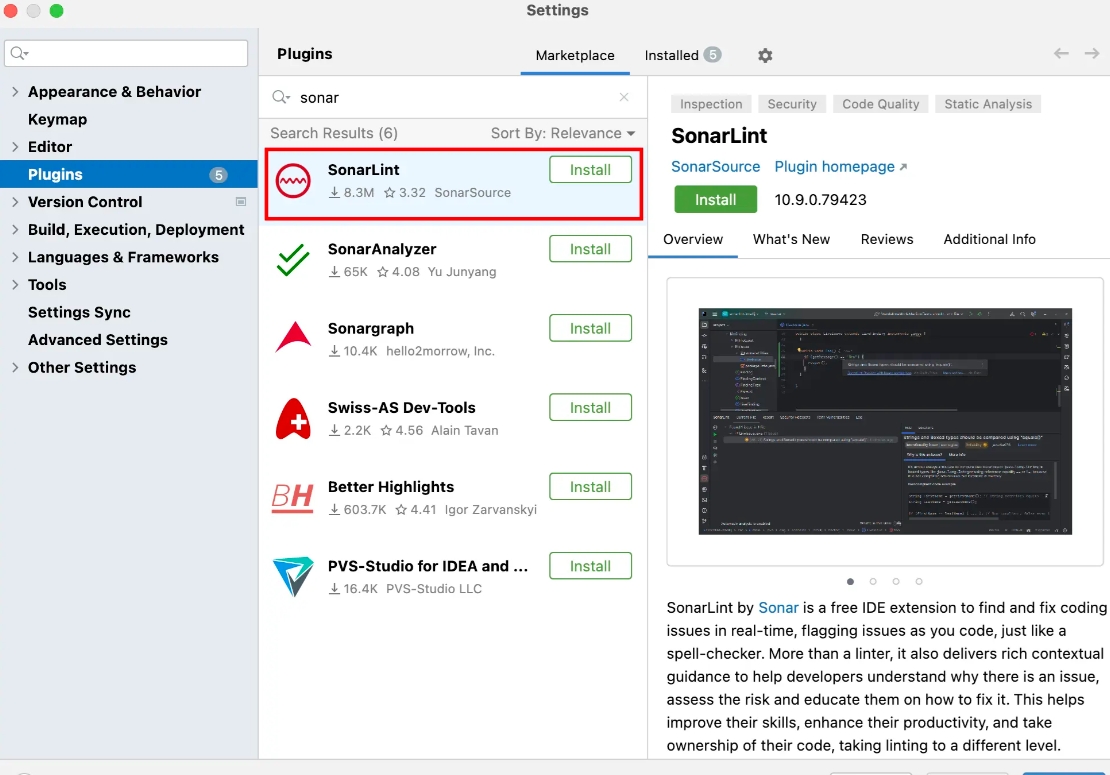Select Plugins in the settings sidebar
Screen dimensions: 1110x775
pos(129,174)
